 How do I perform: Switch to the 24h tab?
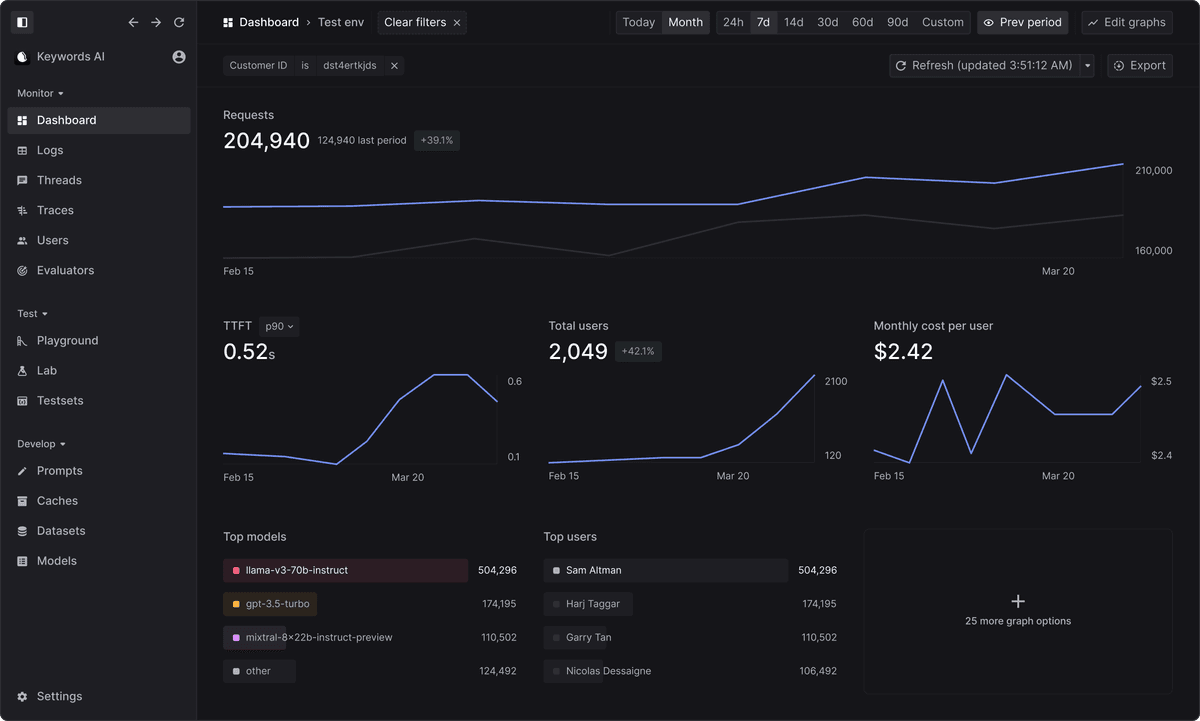[x=732, y=21]
